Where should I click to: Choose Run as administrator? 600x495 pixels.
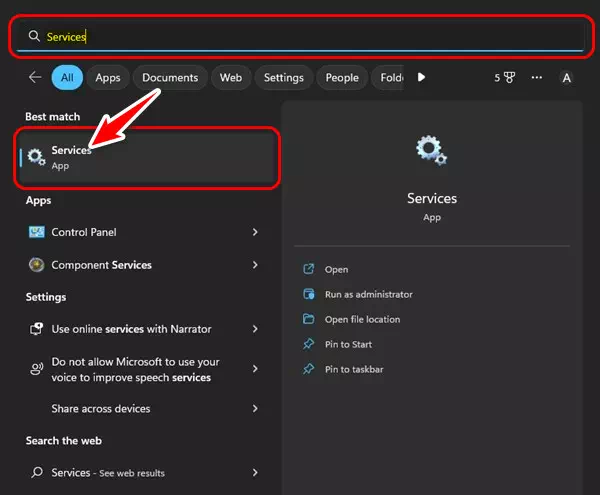[x=368, y=294]
